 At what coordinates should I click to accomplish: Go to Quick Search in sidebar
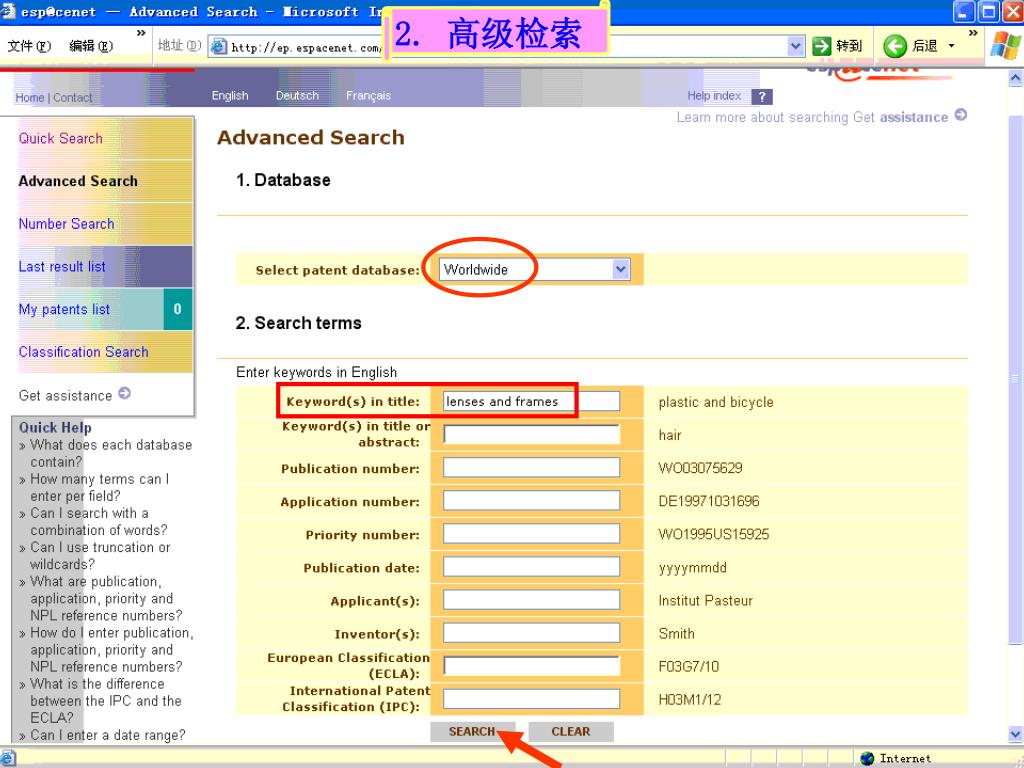tap(60, 138)
